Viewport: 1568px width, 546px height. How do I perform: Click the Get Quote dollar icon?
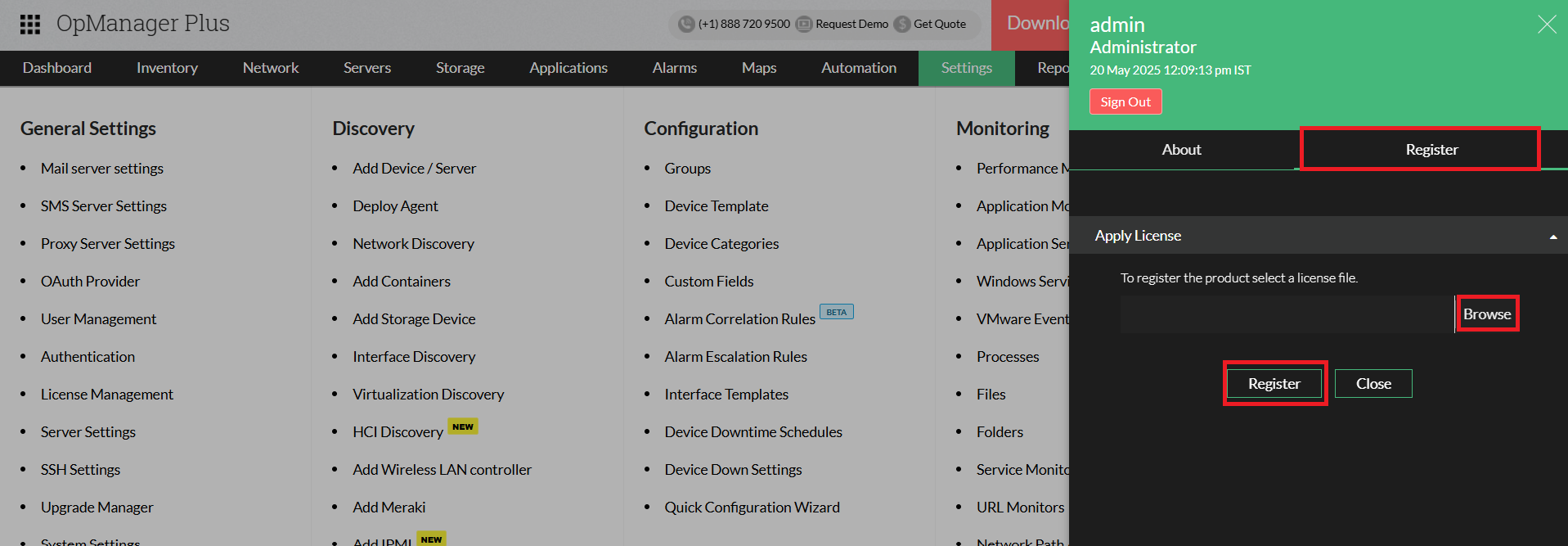click(902, 24)
